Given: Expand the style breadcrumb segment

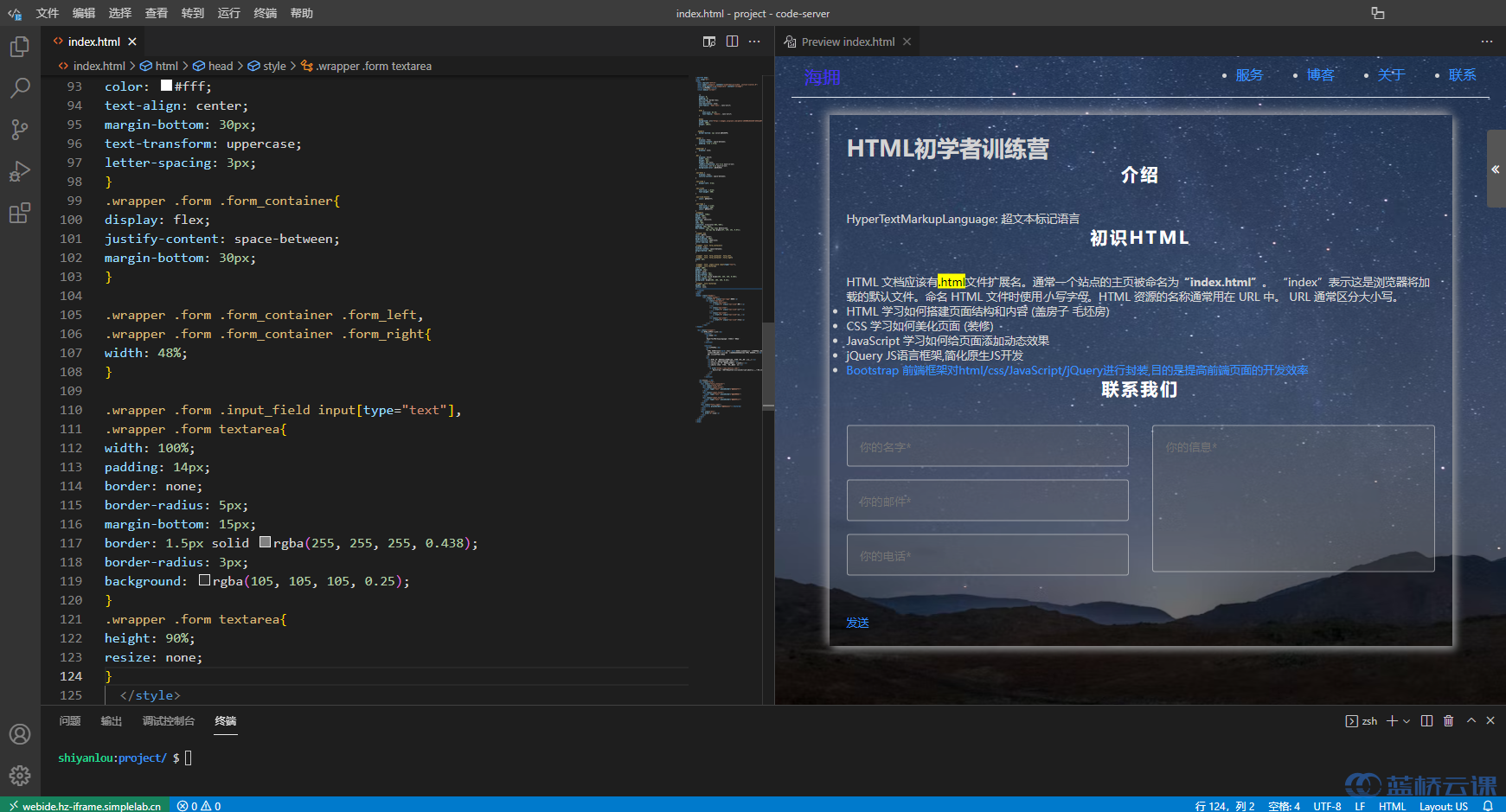Looking at the screenshot, I should pos(274,66).
